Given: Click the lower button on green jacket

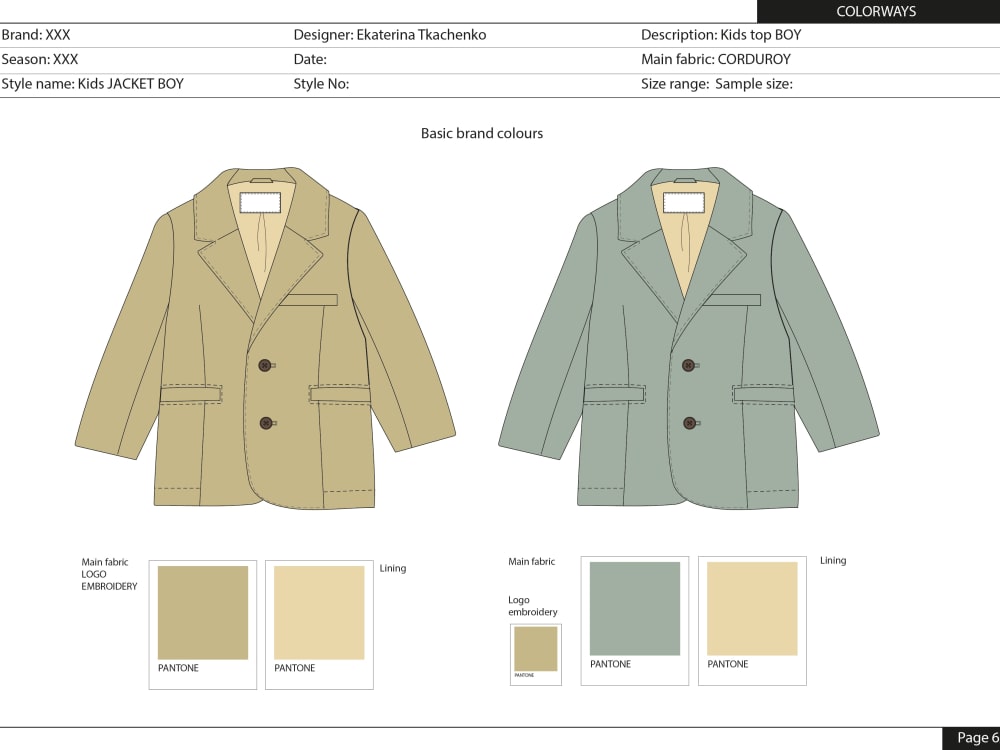Looking at the screenshot, I should (689, 423).
